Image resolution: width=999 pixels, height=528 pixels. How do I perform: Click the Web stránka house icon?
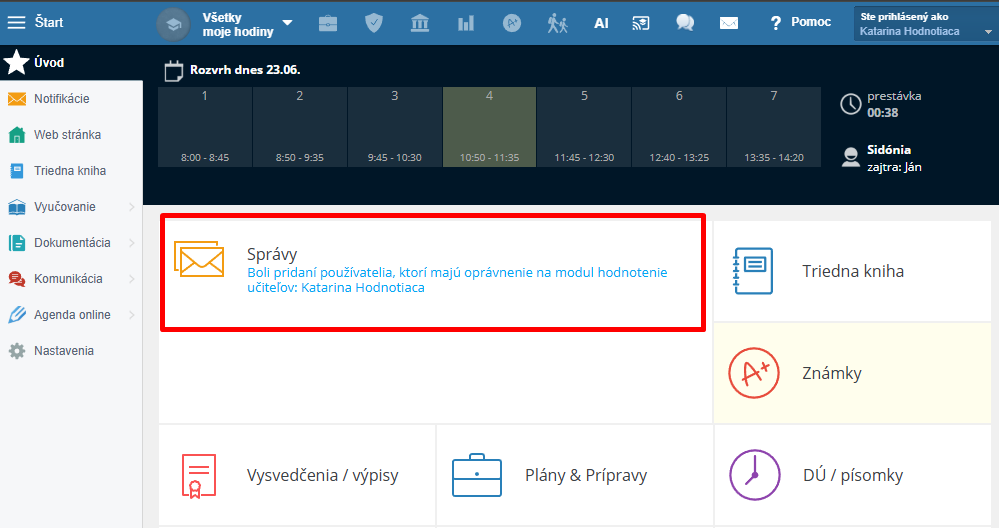tap(17, 135)
